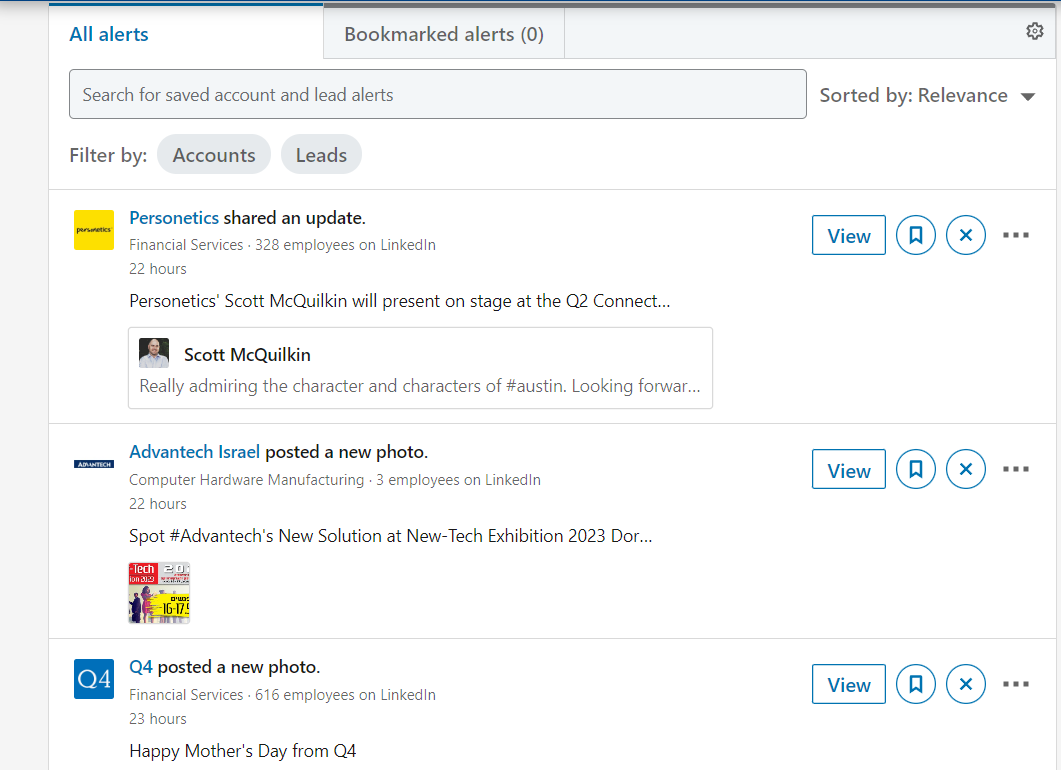Image resolution: width=1061 pixels, height=770 pixels.
Task: Dismiss the Q4 alert
Action: [x=966, y=684]
